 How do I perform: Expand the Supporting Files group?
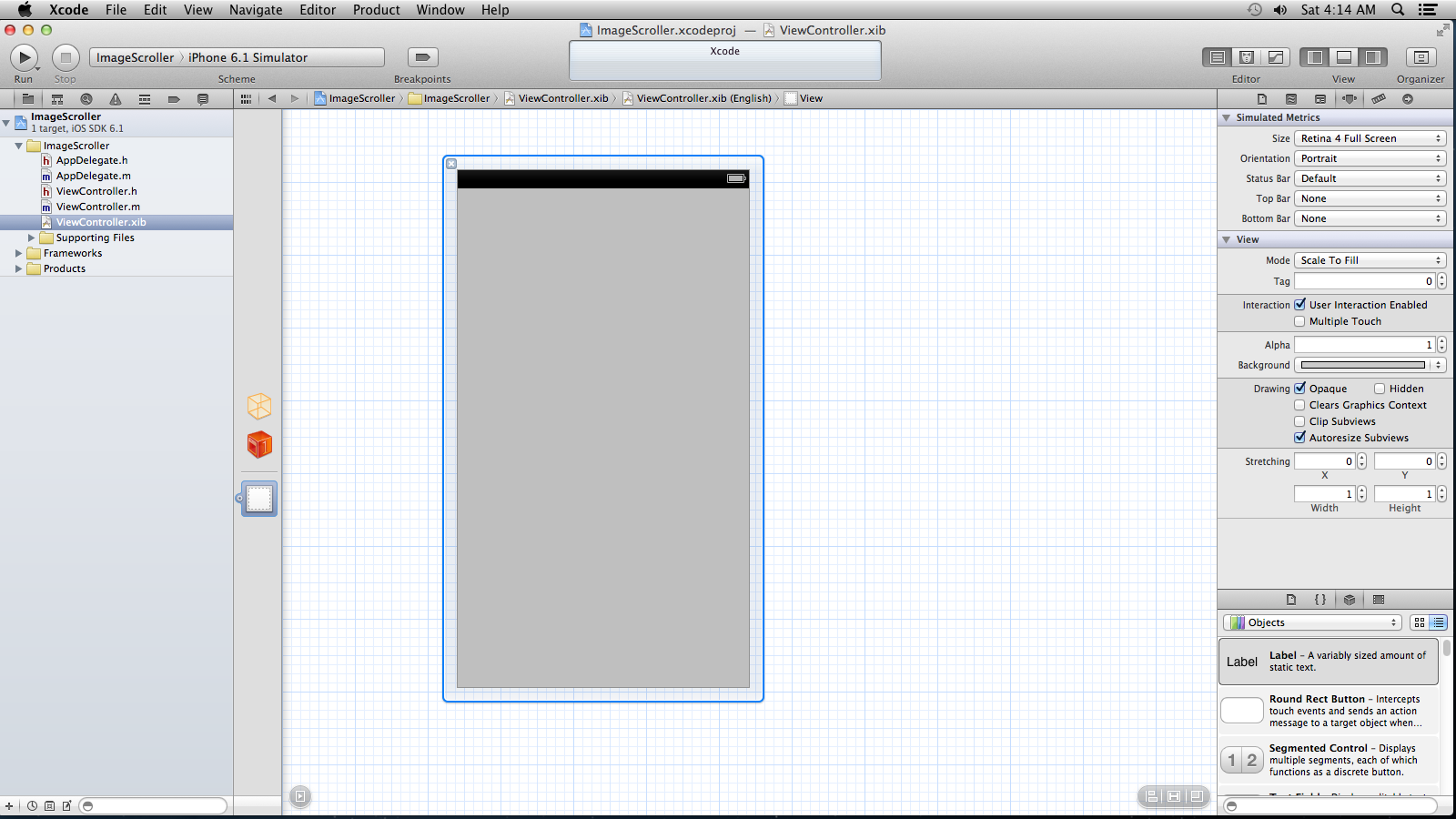[31, 238]
